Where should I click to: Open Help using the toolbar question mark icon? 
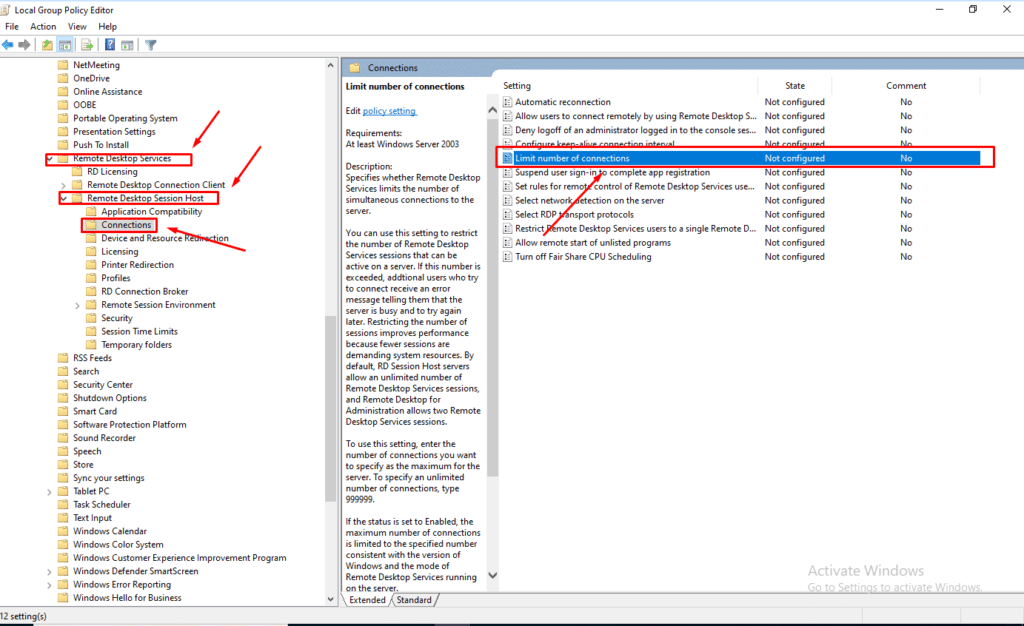[x=109, y=44]
